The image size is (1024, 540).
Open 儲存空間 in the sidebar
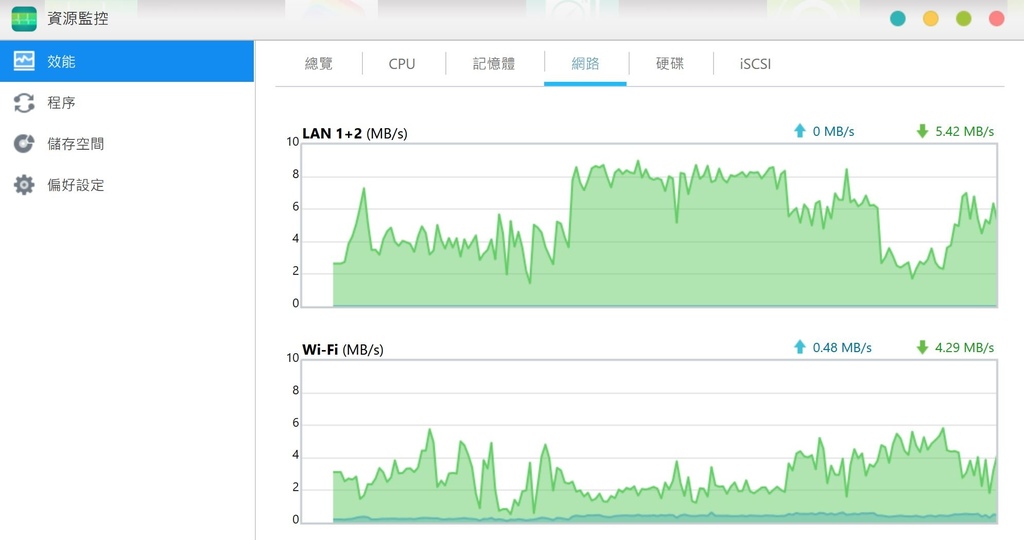(x=127, y=144)
